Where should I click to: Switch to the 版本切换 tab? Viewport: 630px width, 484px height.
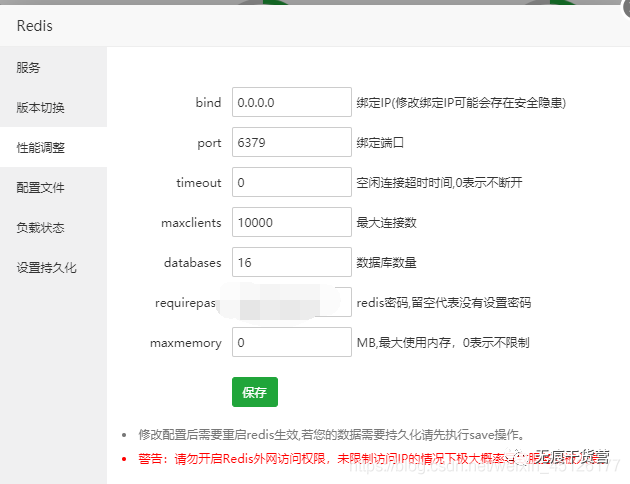(53, 107)
